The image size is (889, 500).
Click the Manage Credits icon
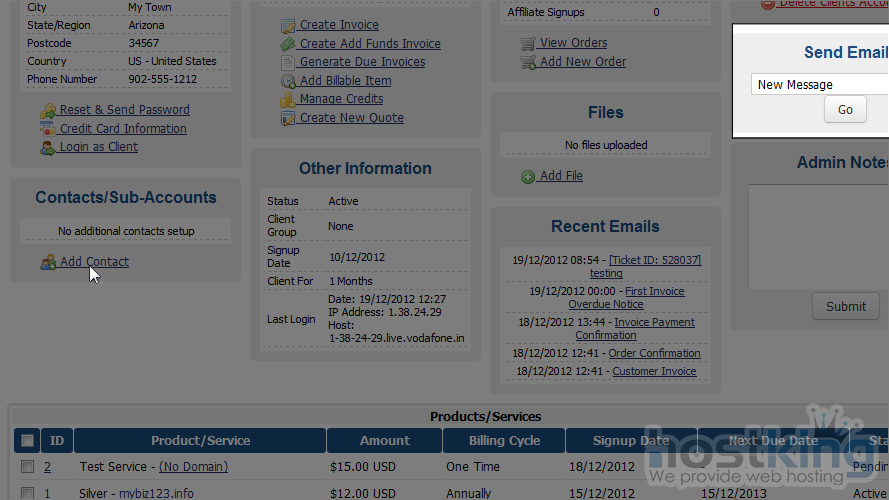pyautogui.click(x=288, y=100)
